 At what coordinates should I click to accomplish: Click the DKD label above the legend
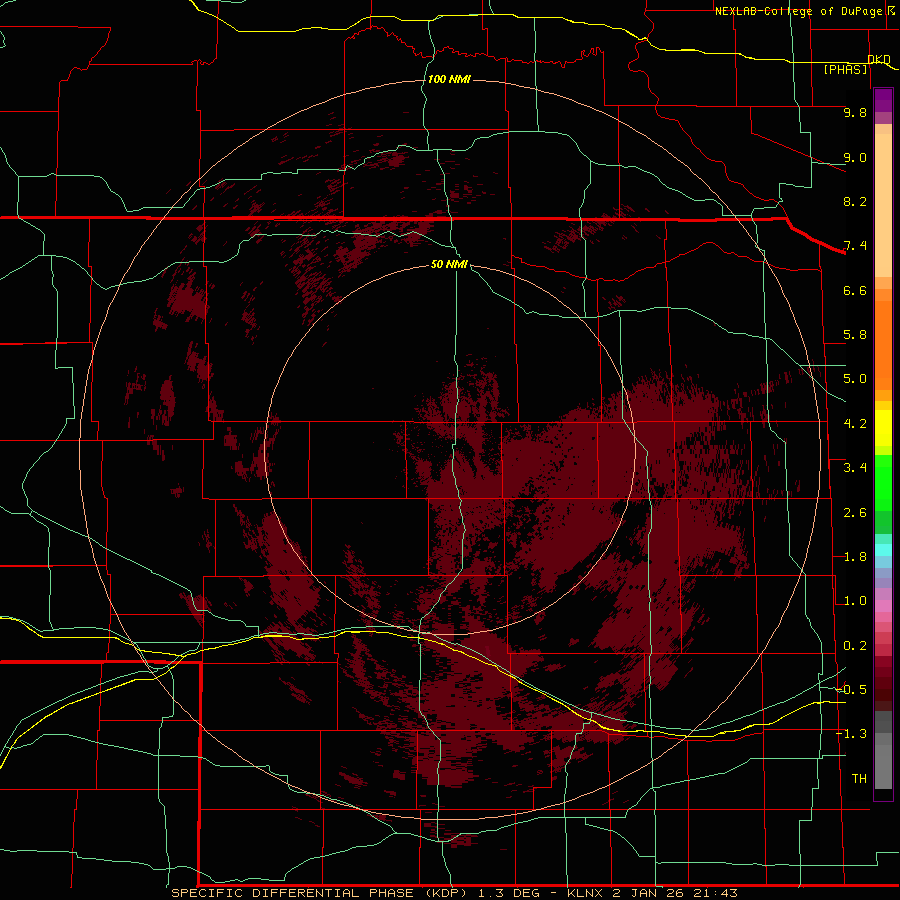[x=879, y=59]
